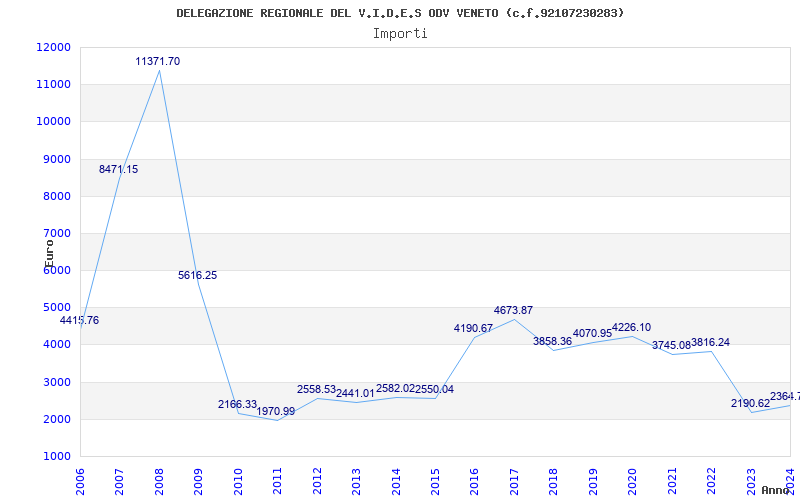Click the data label 2582.02

click(x=395, y=388)
